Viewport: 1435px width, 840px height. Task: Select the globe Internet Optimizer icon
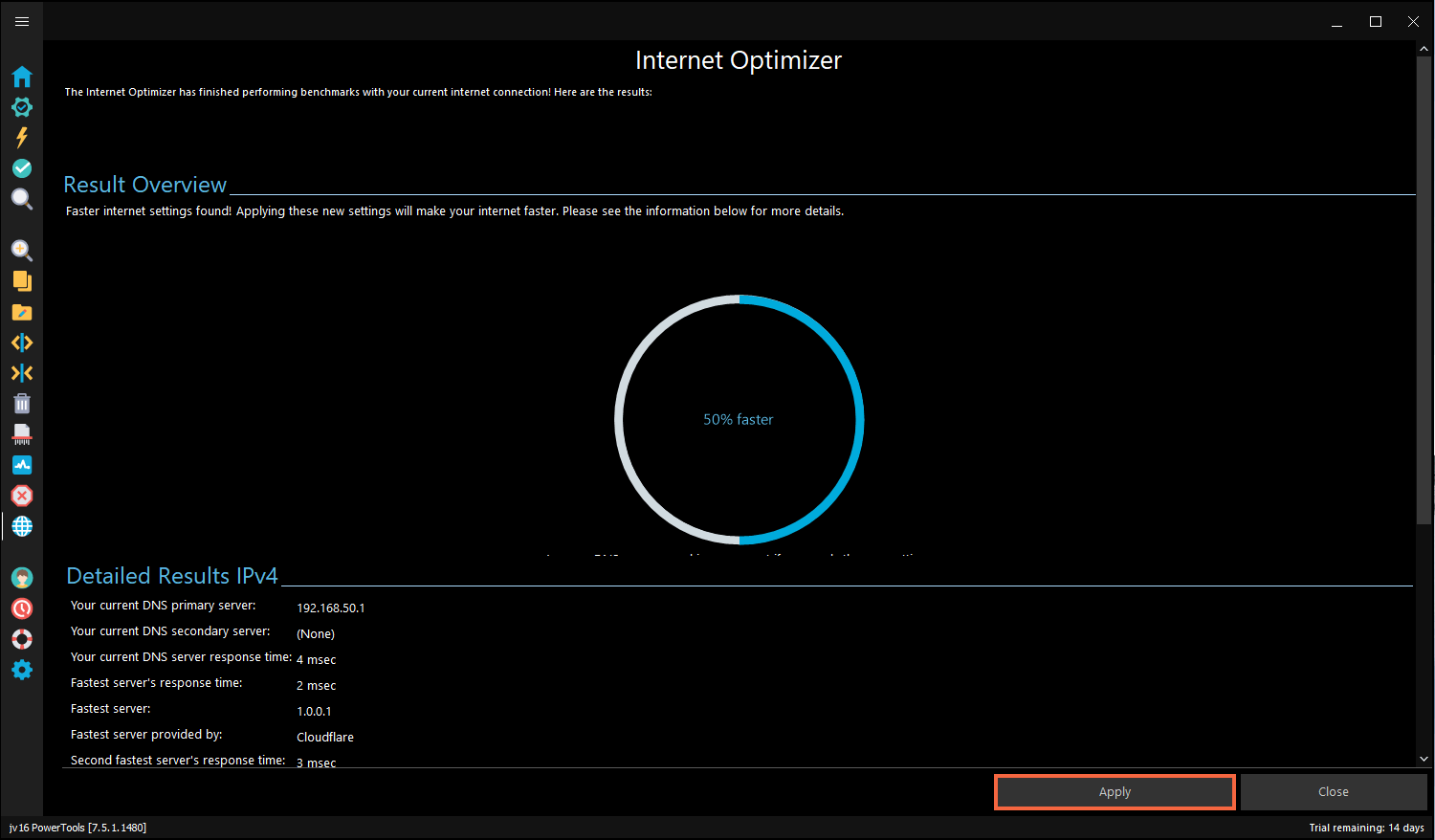(22, 526)
